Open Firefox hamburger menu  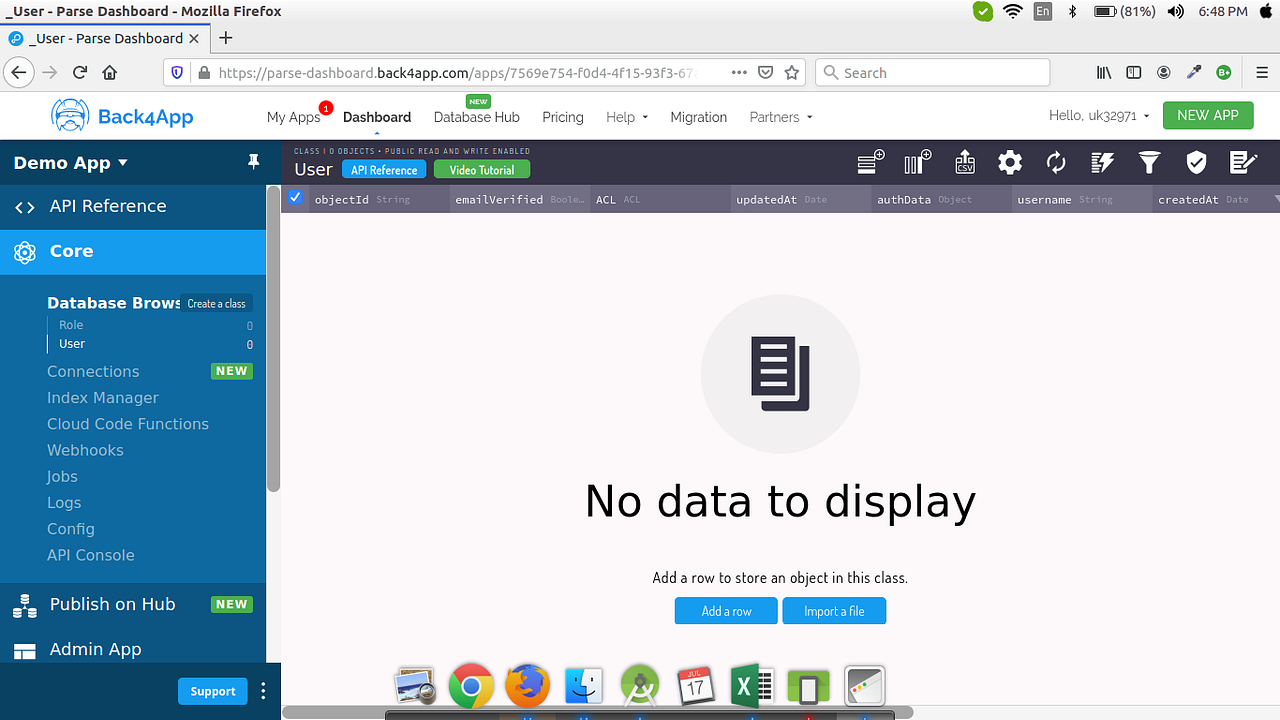(x=1262, y=72)
